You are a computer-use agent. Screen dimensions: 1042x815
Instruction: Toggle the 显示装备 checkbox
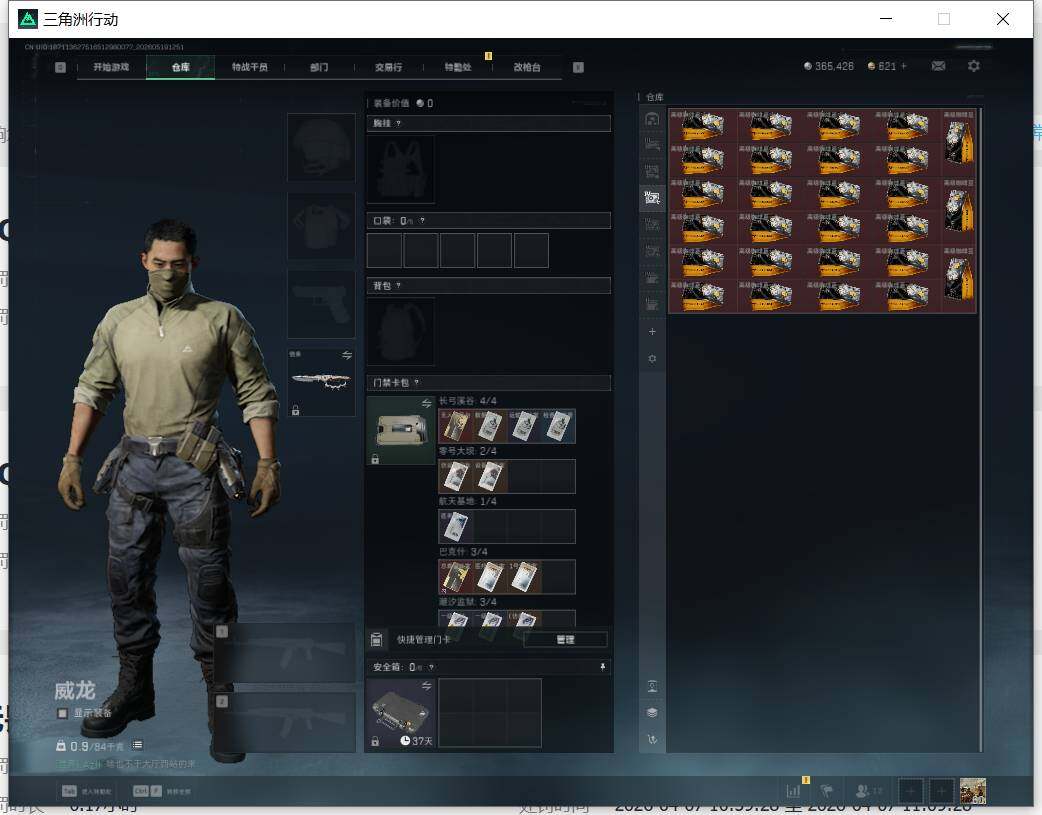click(62, 713)
